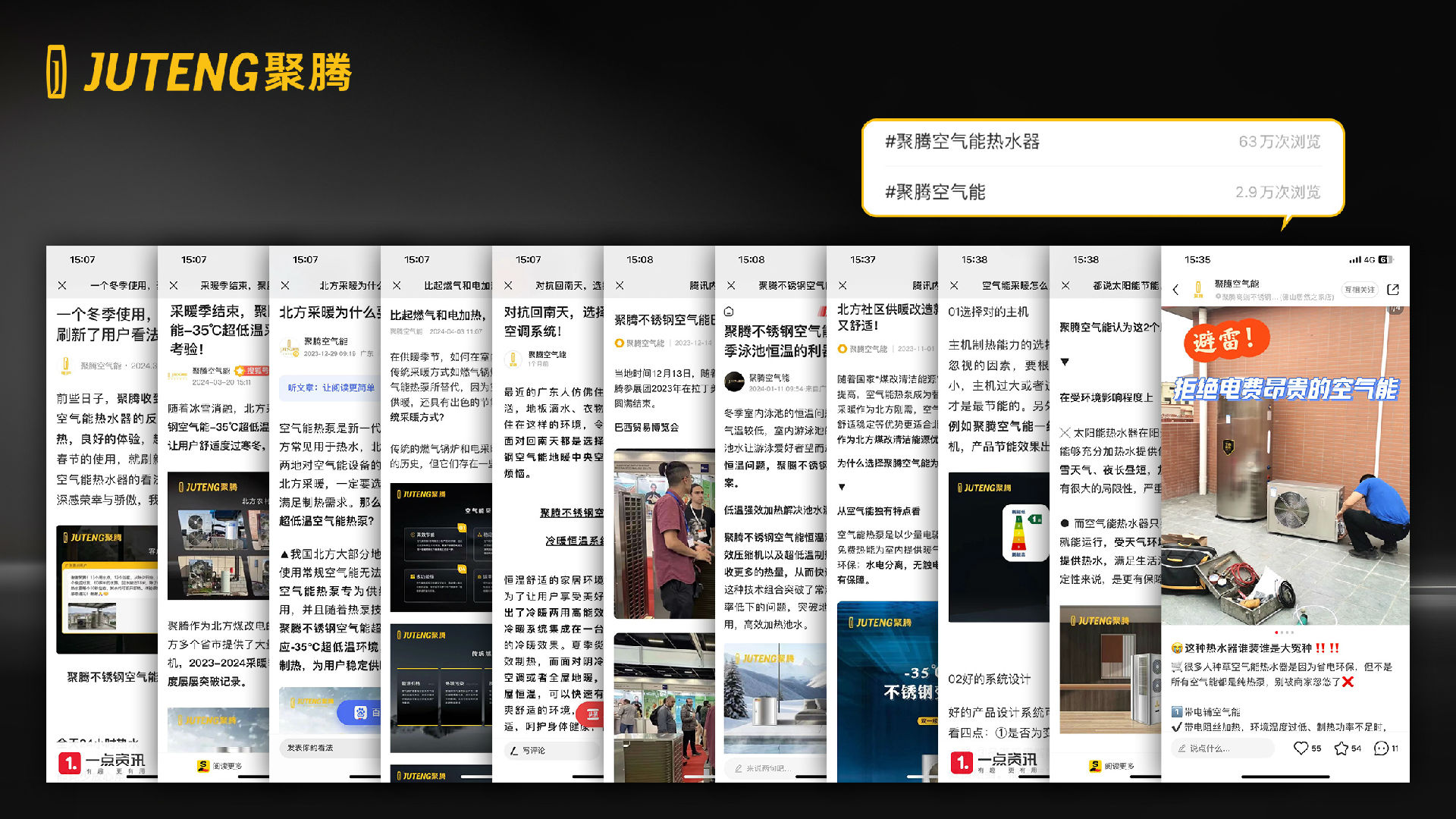Tap the overlay text '拒绝电费昂贵的空气能'
Screen dimensions: 1456x819
pos(1285,389)
